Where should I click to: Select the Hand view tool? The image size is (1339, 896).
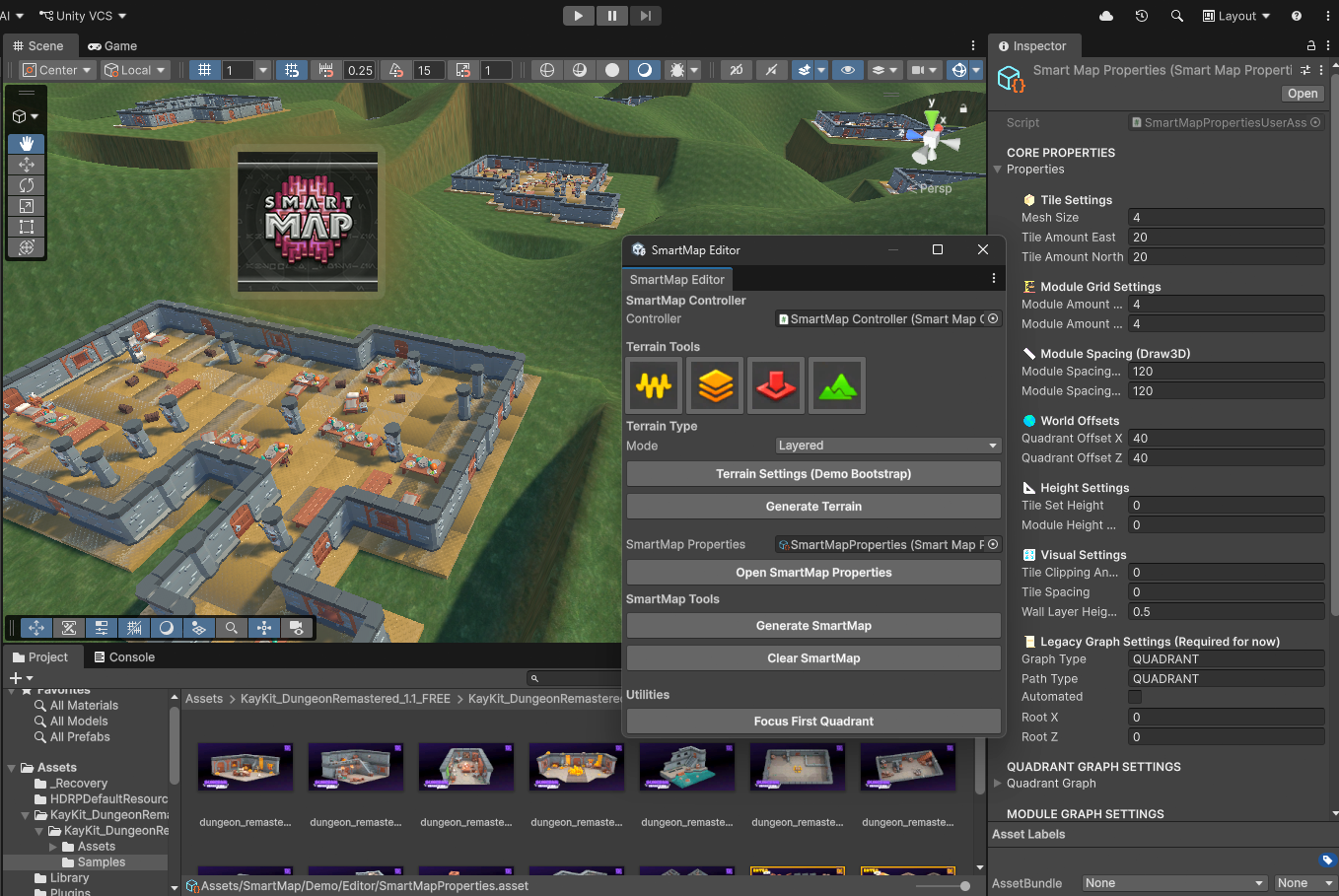pos(27,144)
